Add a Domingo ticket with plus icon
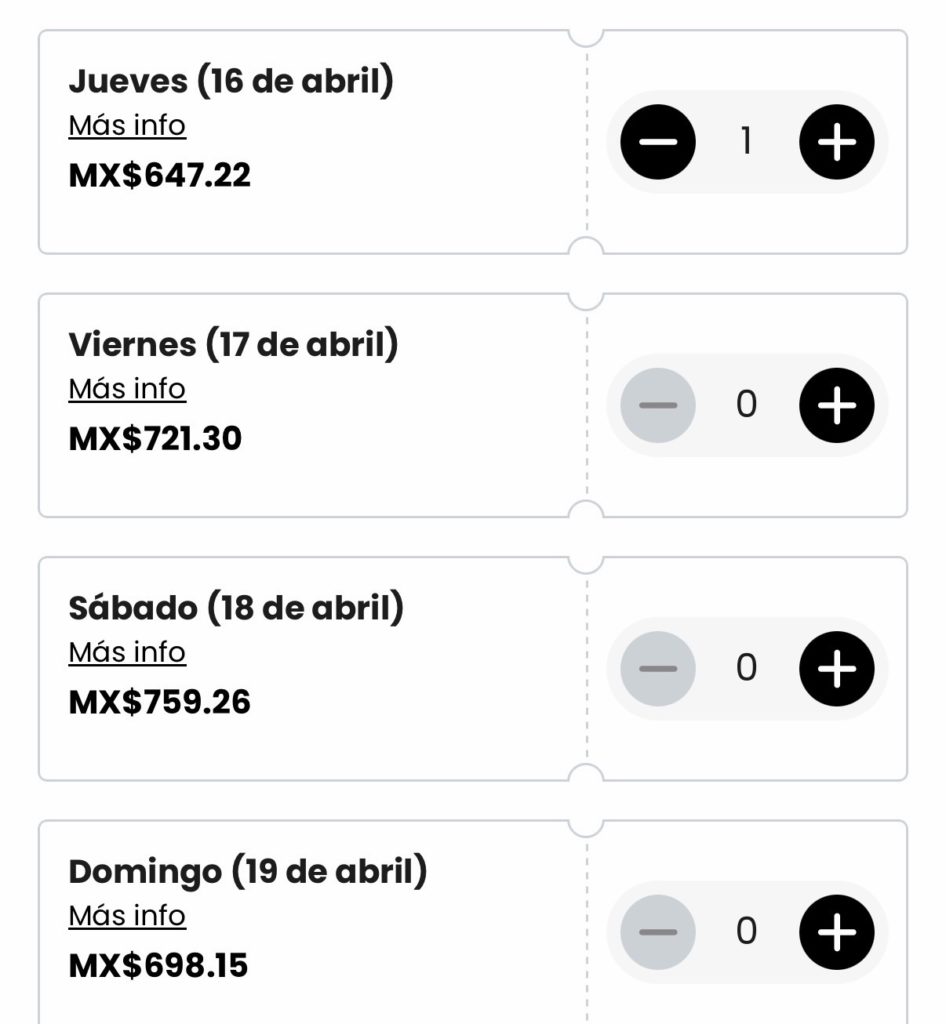Image resolution: width=946 pixels, height=1024 pixels. pos(836,932)
